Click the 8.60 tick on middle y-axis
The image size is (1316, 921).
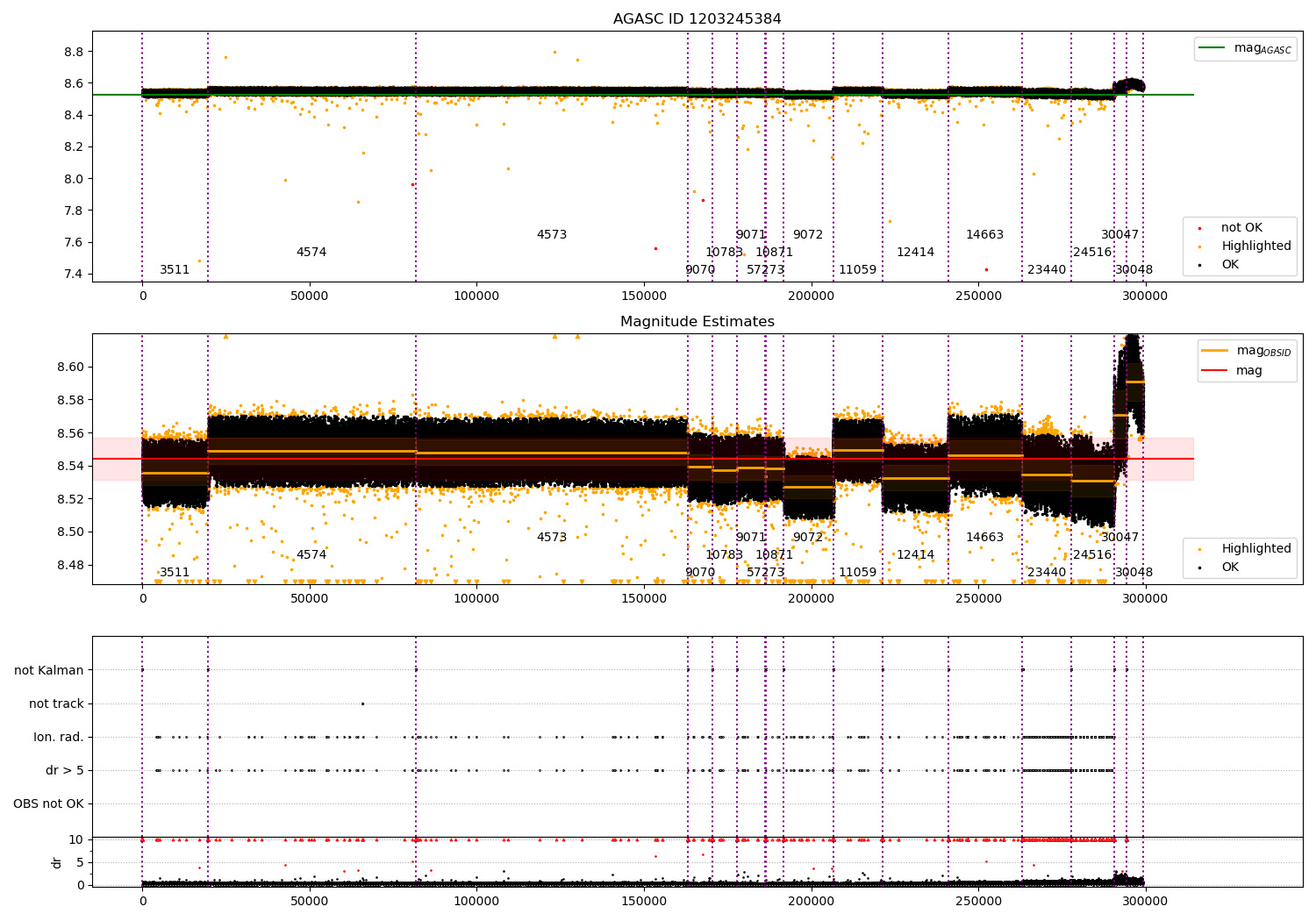[x=70, y=368]
